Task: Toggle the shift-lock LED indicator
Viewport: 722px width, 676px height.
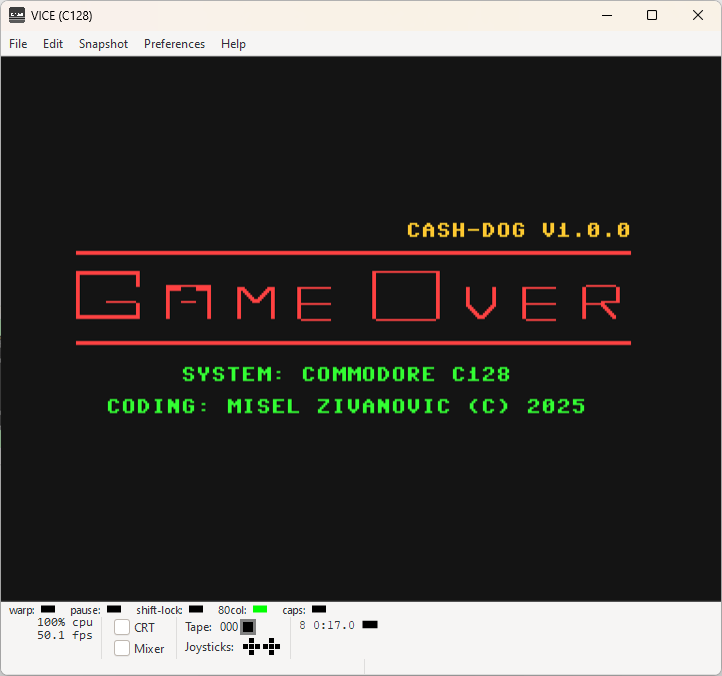Action: click(x=196, y=609)
